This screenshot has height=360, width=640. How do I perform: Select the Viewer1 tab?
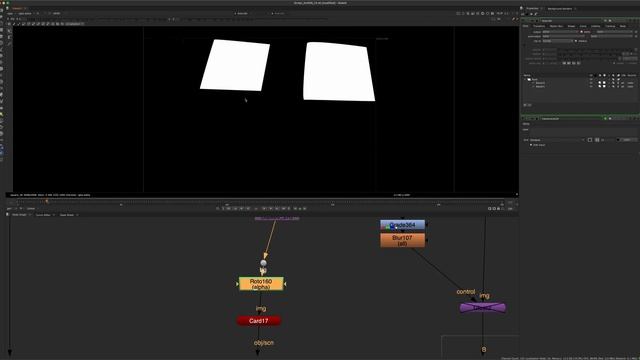(17, 8)
